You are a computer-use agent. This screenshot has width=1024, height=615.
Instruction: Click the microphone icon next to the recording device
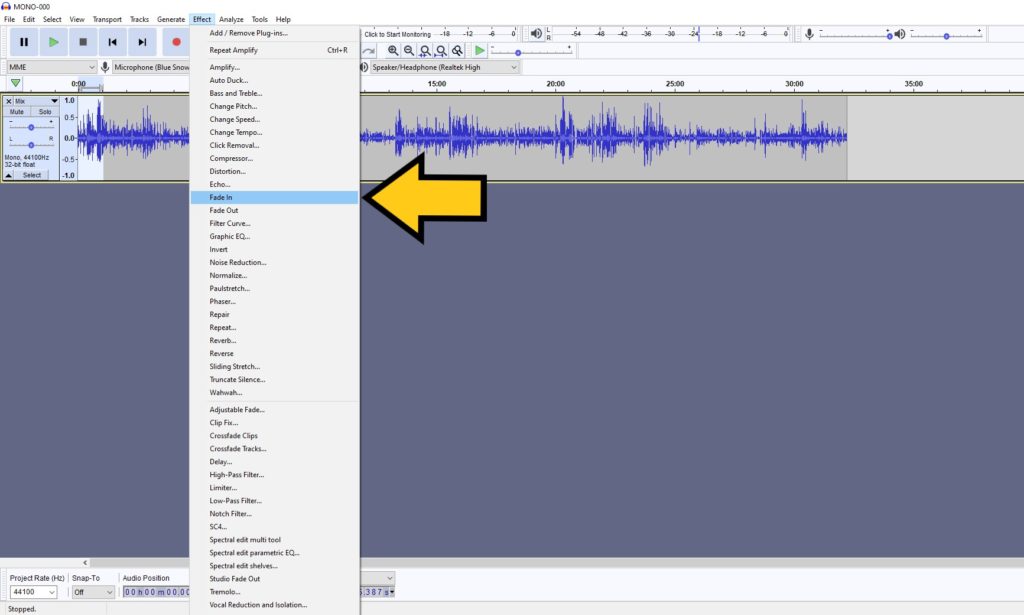click(105, 66)
